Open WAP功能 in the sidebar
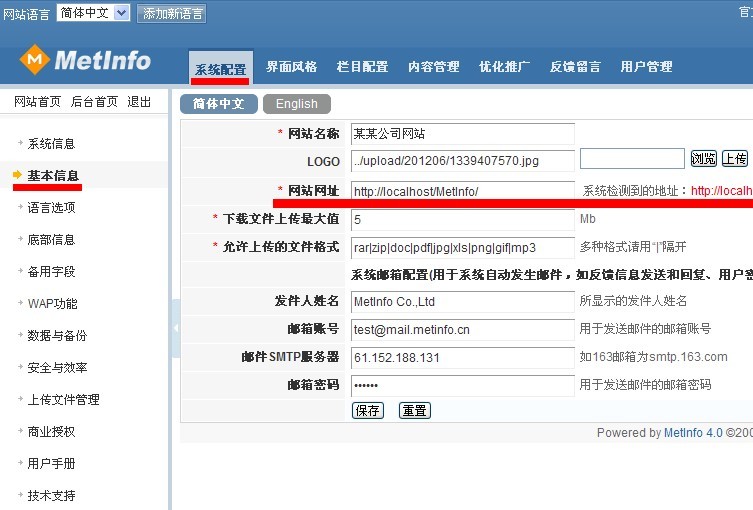The width and height of the screenshot is (753, 510). coord(52,304)
